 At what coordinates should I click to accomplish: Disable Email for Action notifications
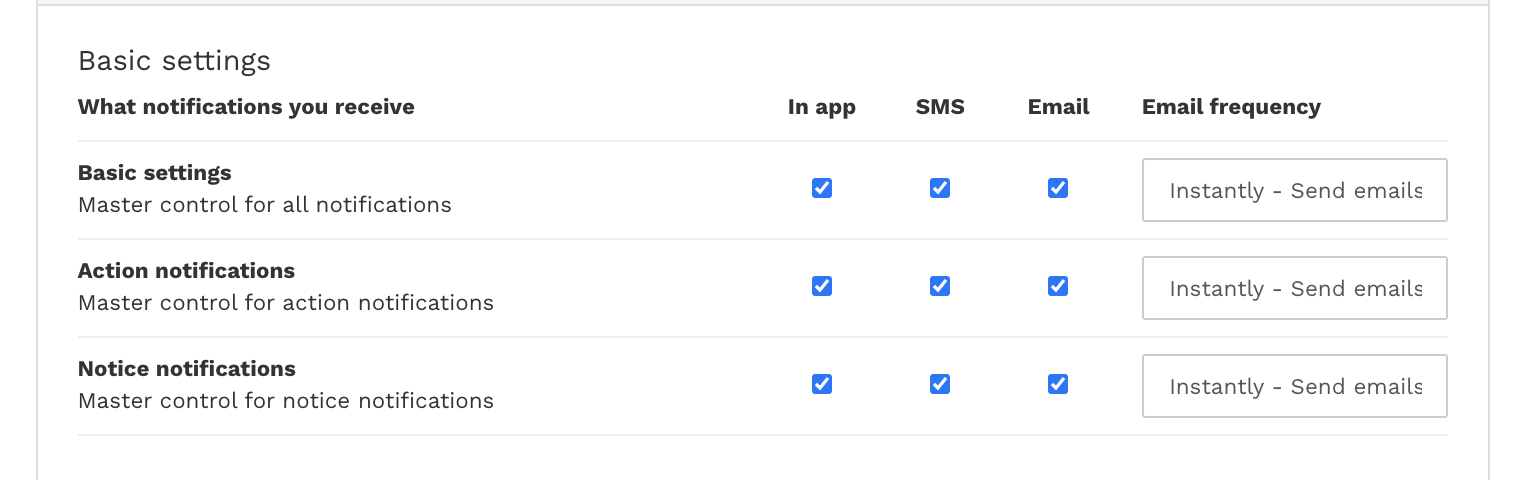point(1058,286)
